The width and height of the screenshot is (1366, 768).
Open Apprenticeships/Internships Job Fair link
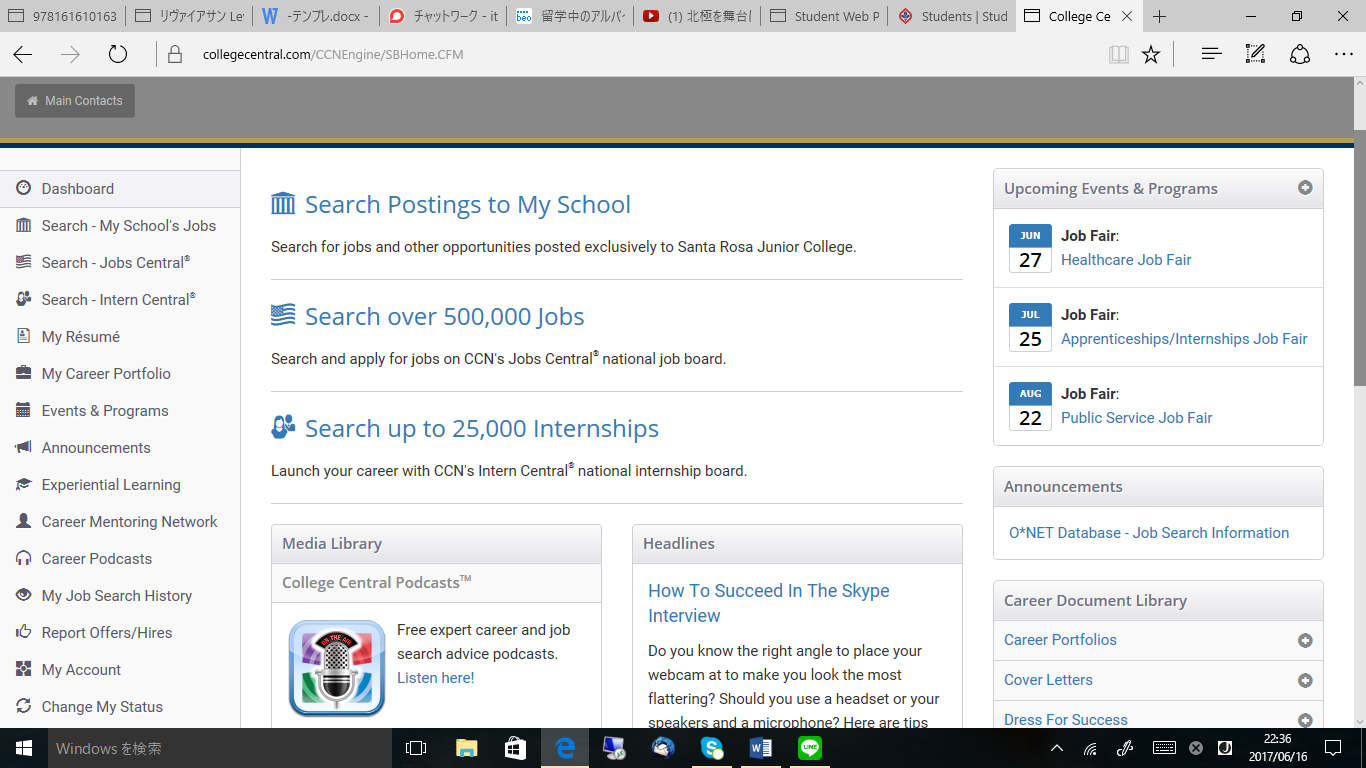click(1184, 339)
